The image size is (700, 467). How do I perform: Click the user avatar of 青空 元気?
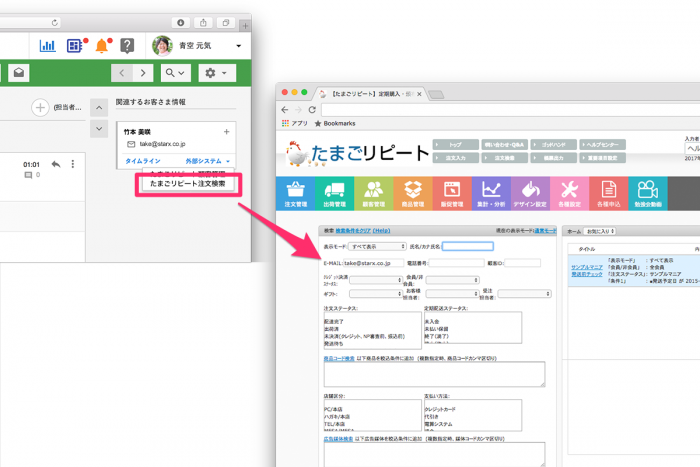coord(162,46)
